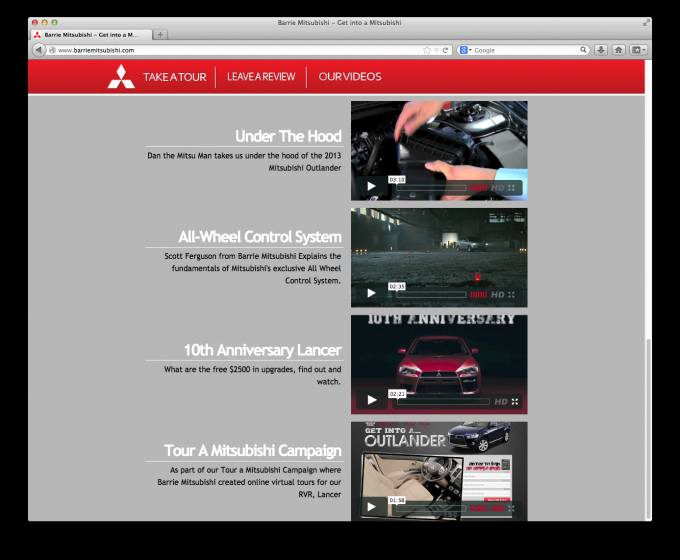This screenshot has width=680, height=560.
Task: Play the Tour A Mitsubishi Campaign video
Action: click(371, 507)
